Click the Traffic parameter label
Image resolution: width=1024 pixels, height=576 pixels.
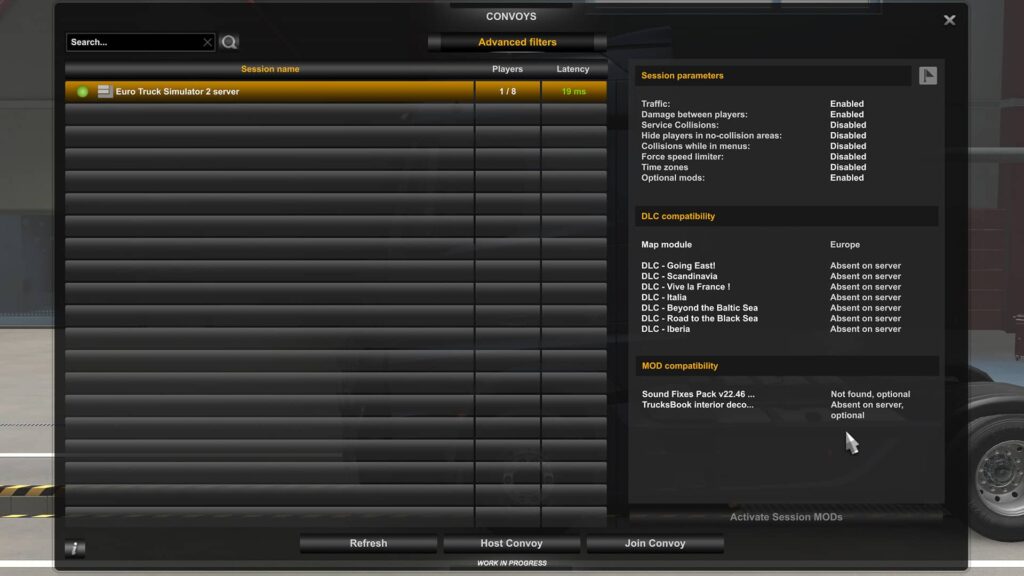(655, 104)
